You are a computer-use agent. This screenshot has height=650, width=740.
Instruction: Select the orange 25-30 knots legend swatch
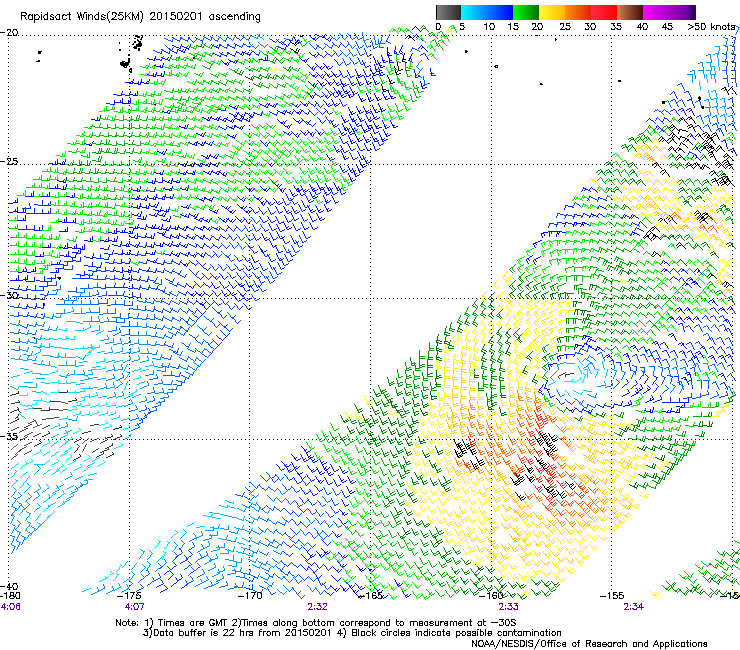pyautogui.click(x=578, y=12)
